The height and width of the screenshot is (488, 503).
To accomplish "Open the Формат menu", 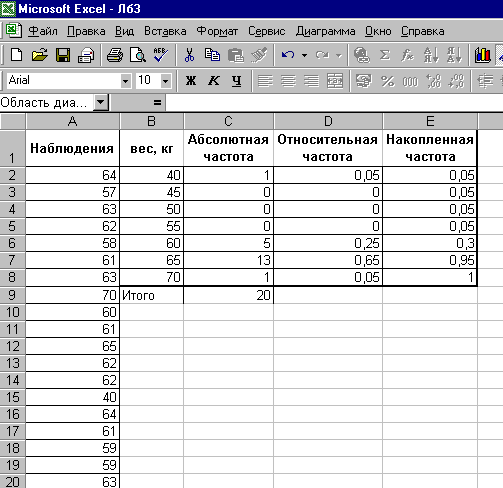I will pyautogui.click(x=217, y=31).
